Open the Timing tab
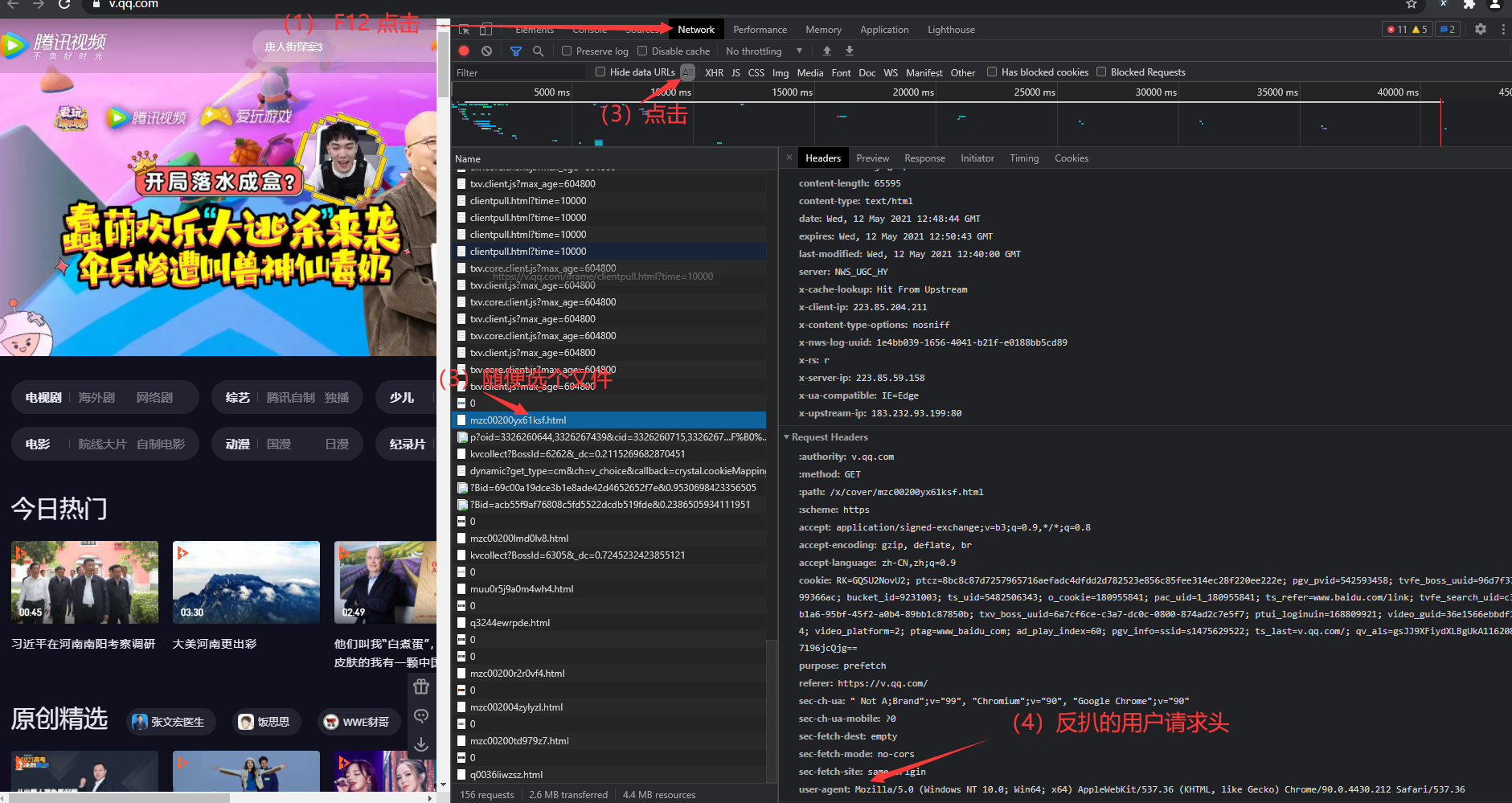The height and width of the screenshot is (803, 1512). (x=1025, y=158)
